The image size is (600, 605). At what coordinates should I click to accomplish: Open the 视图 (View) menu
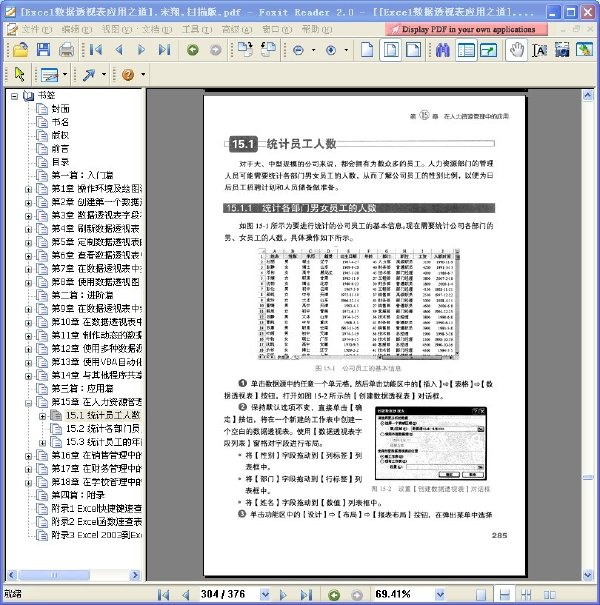[x=117, y=29]
